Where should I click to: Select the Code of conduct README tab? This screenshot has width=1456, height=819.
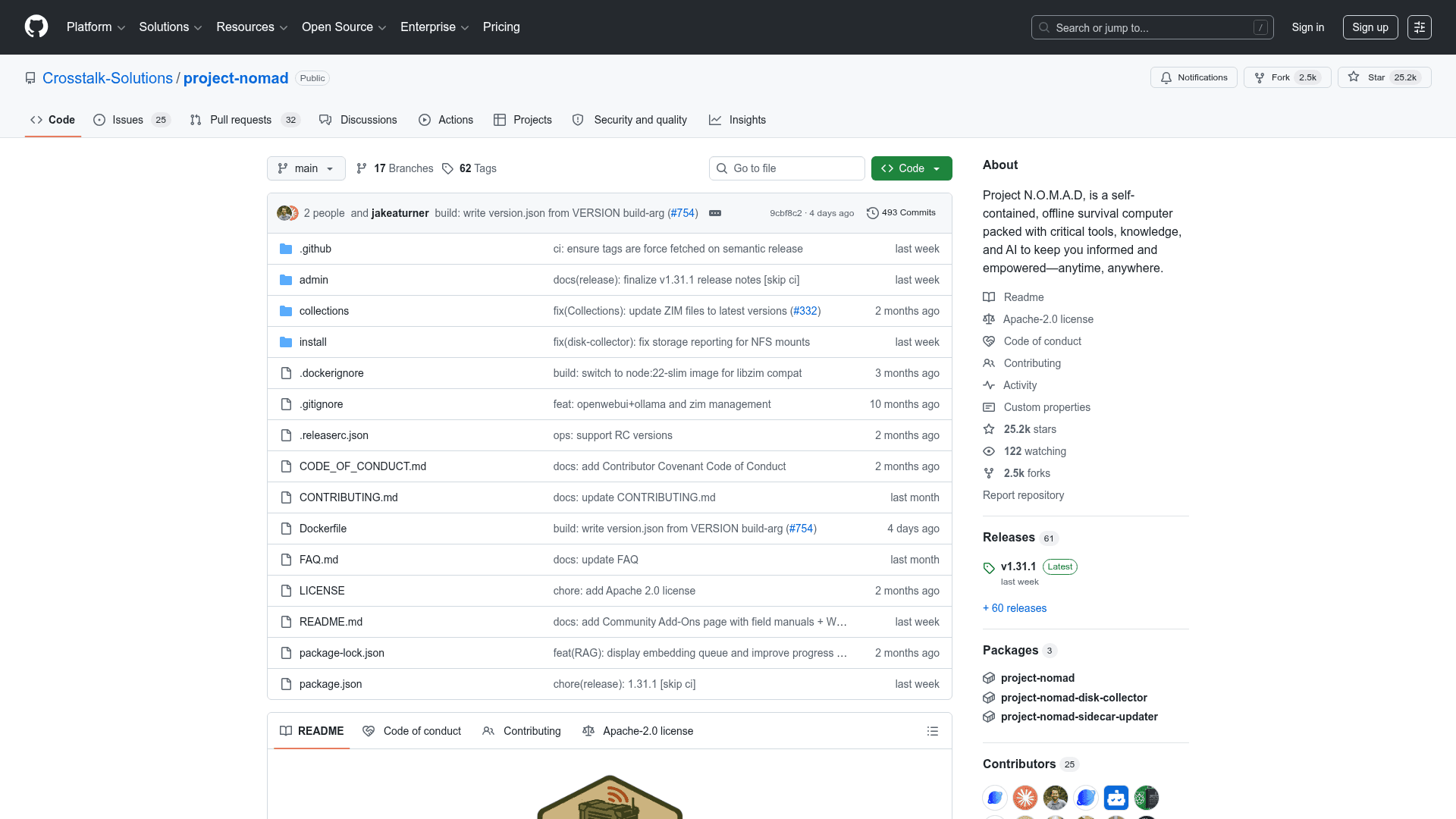(x=412, y=731)
